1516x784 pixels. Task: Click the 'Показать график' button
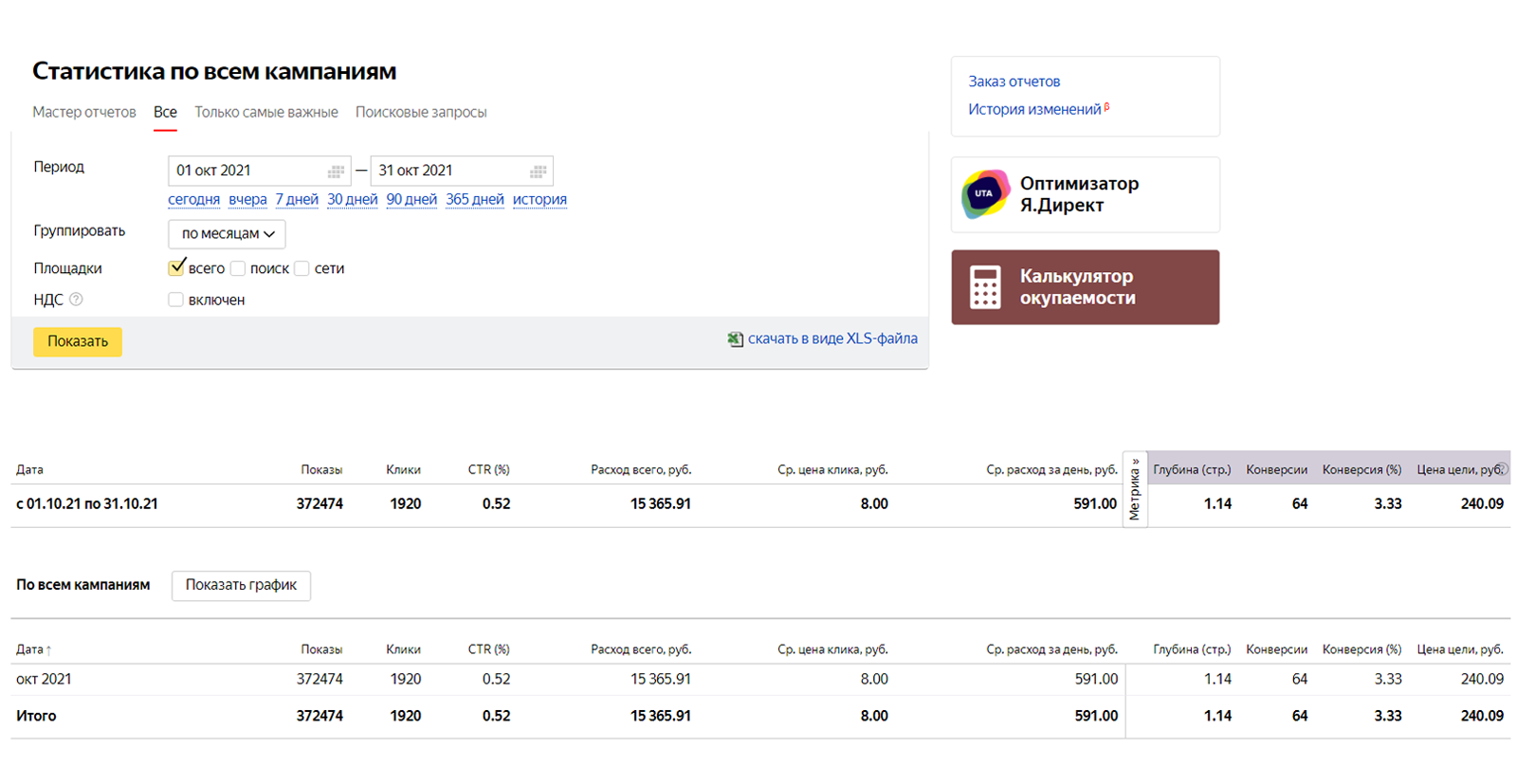(x=241, y=585)
